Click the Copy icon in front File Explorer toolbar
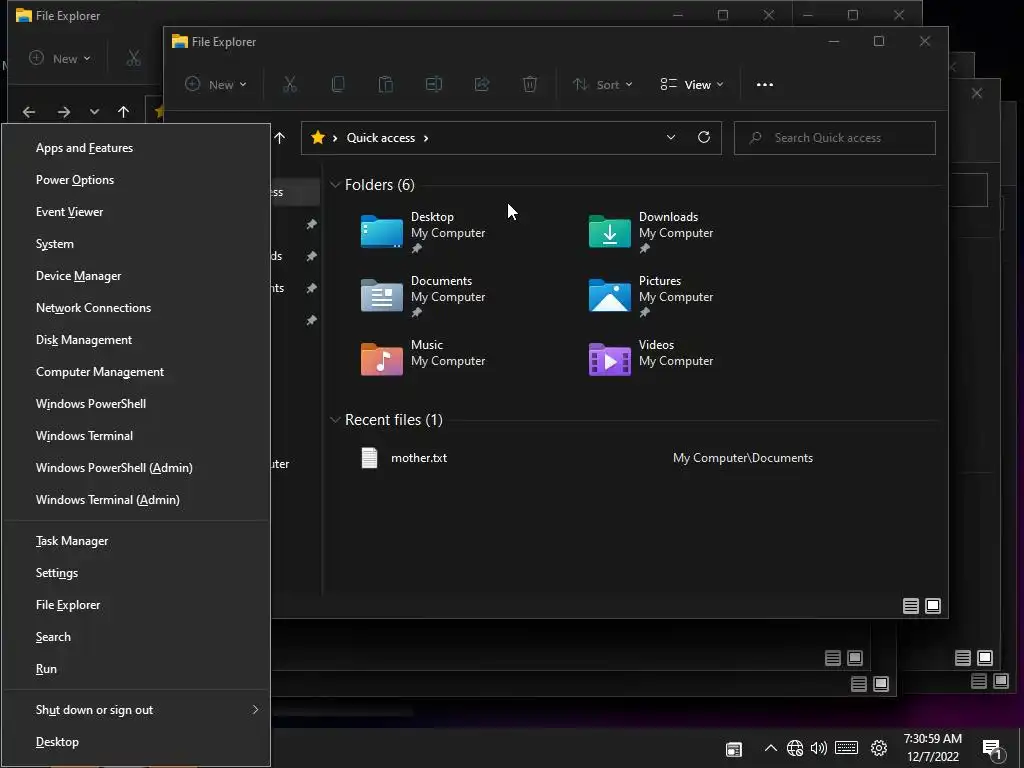The height and width of the screenshot is (768, 1024). (x=338, y=84)
